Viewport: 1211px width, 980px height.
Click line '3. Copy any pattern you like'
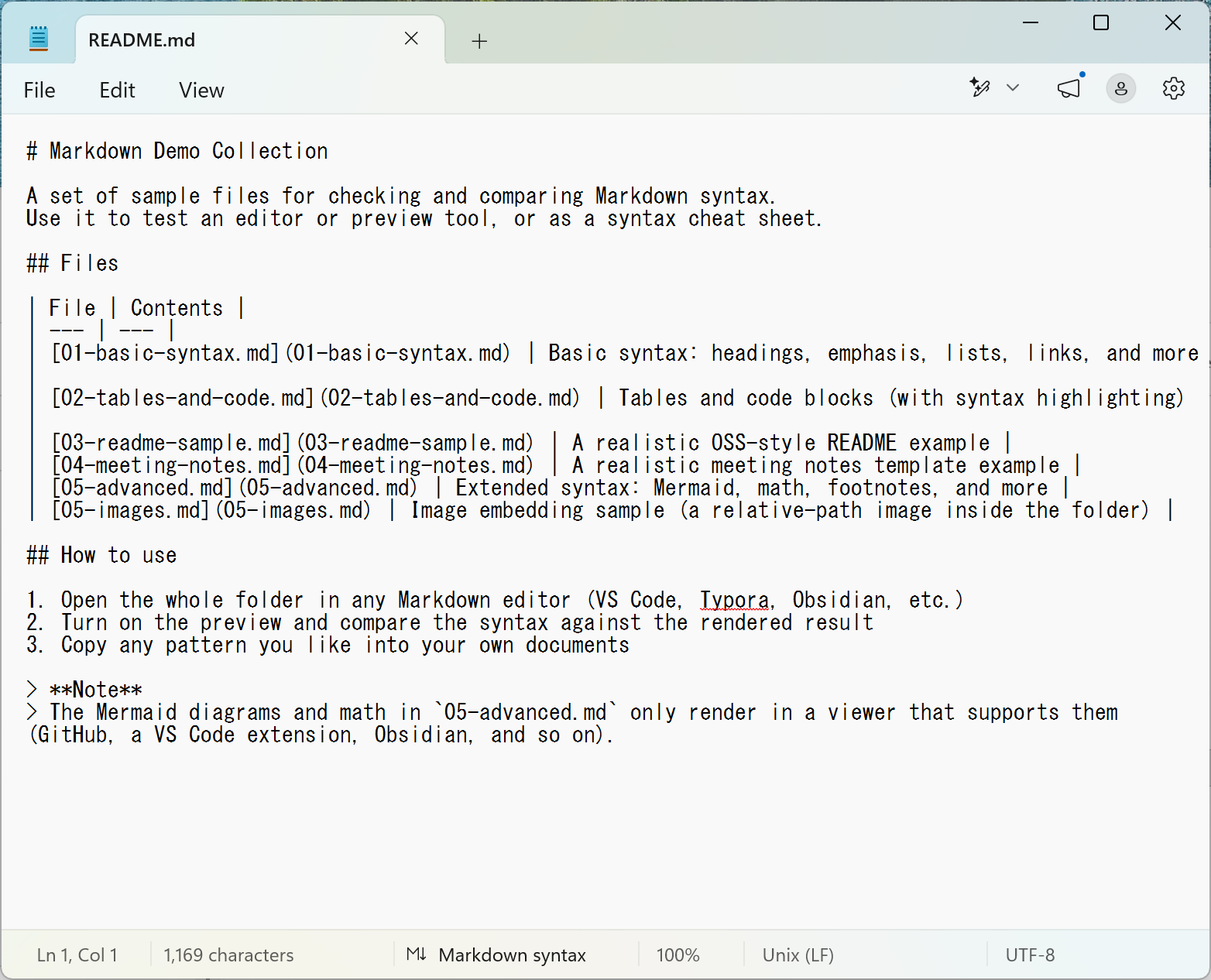[328, 645]
